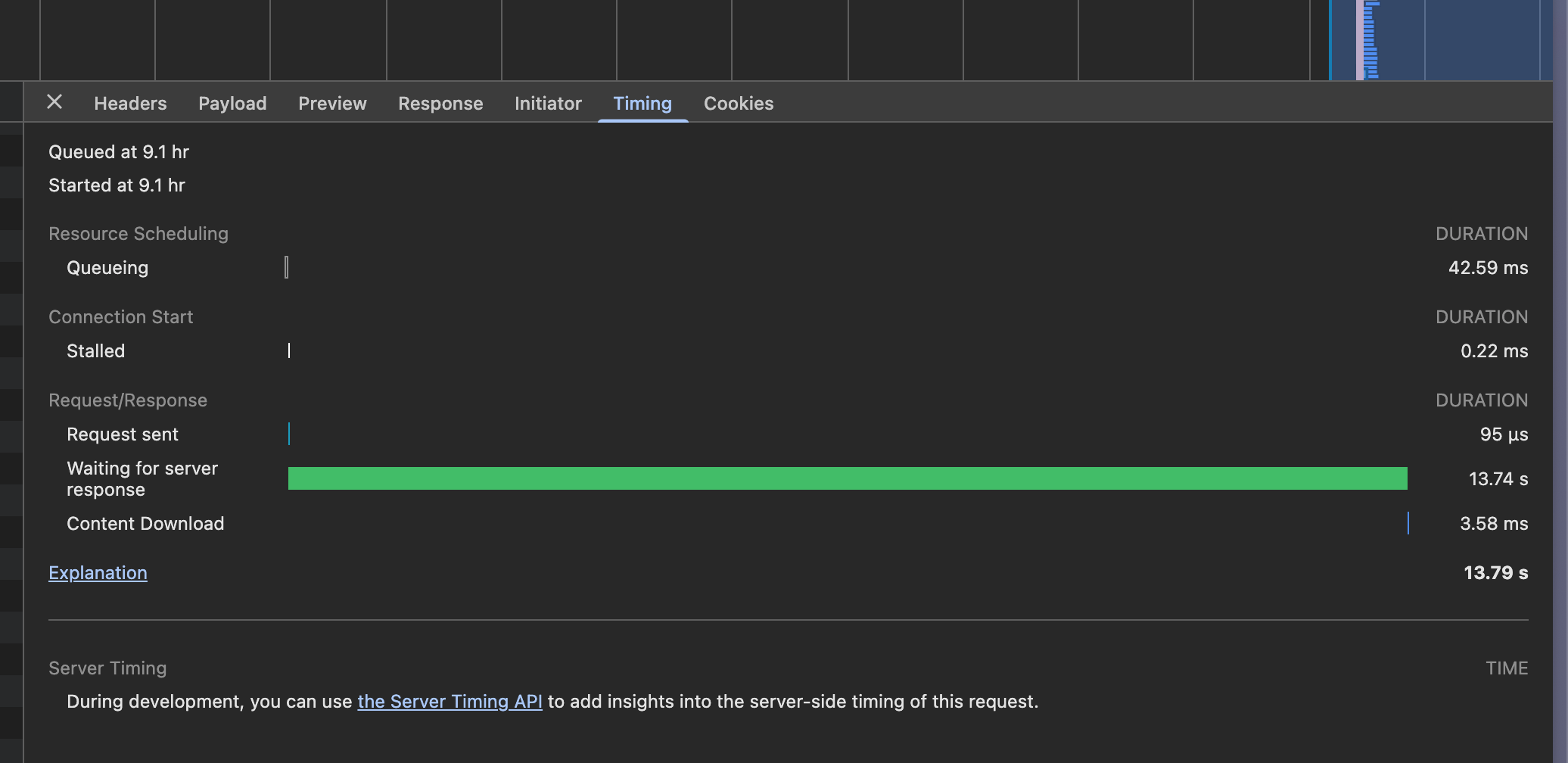Click the Content Download timing marker
Viewport: 1568px width, 763px height.
[x=1408, y=523]
